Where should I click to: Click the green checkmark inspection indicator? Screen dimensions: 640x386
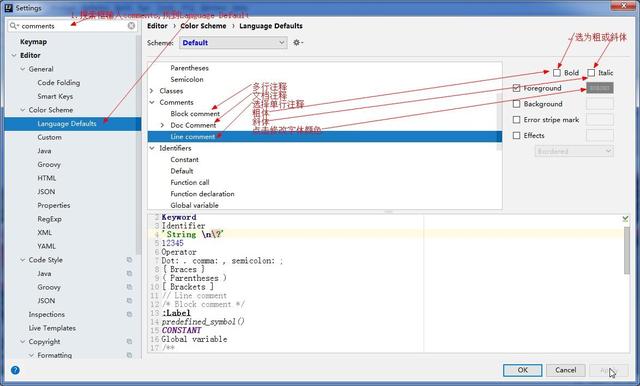[625, 219]
